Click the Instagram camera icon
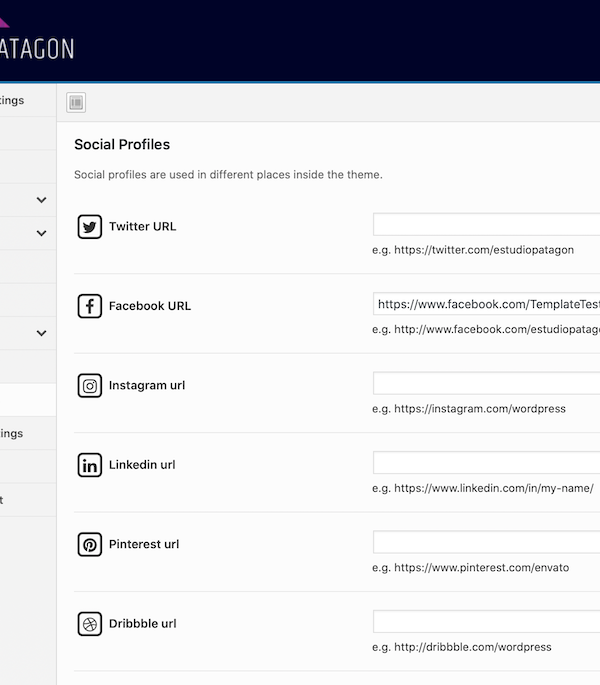Viewport: 600px width, 685px height. pos(90,386)
